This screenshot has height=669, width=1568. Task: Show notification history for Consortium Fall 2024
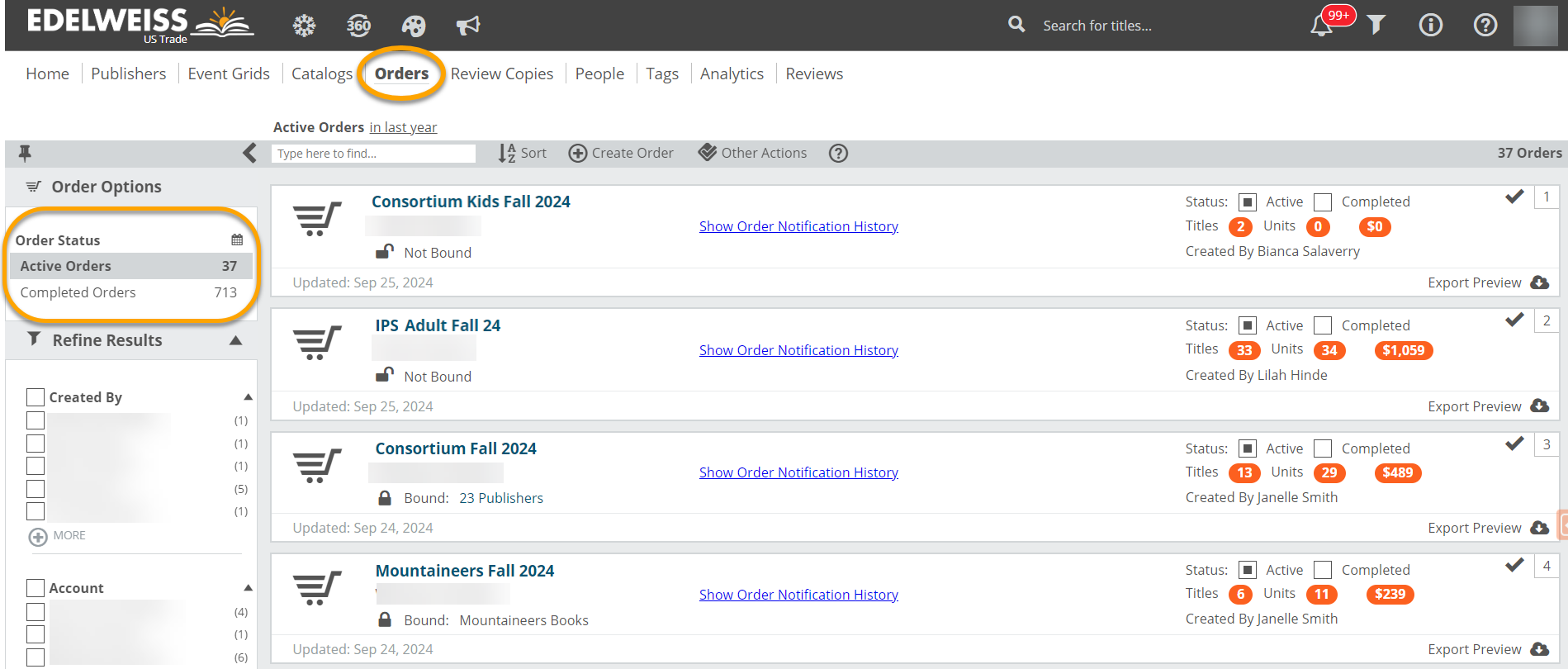798,472
